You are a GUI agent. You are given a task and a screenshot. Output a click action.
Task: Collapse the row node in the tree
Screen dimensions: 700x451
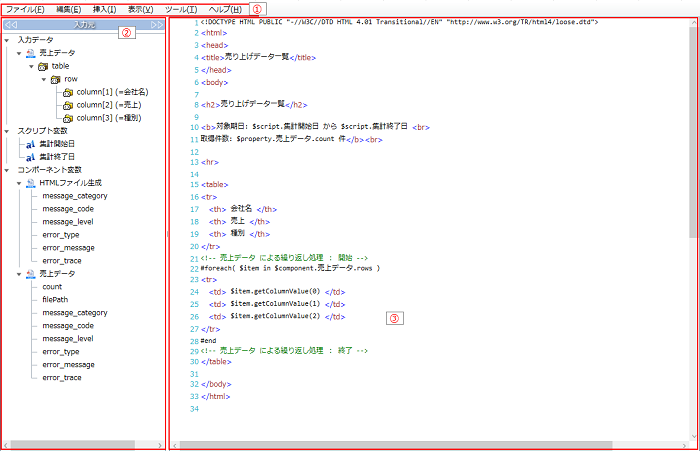tap(44, 78)
